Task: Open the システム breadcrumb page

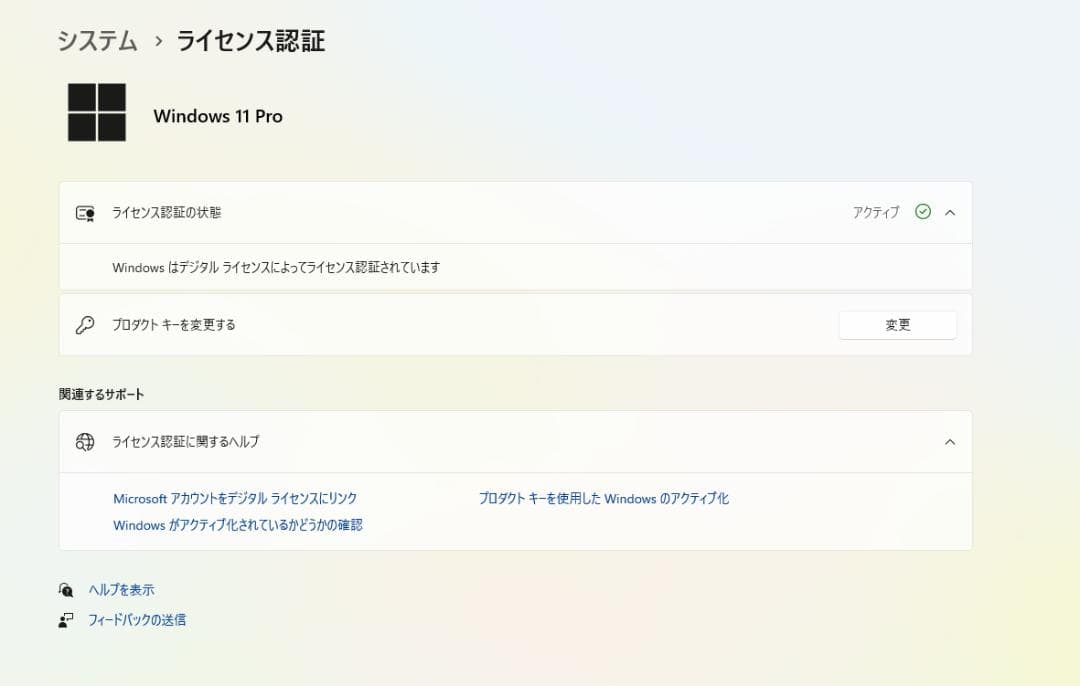Action: tap(96, 41)
